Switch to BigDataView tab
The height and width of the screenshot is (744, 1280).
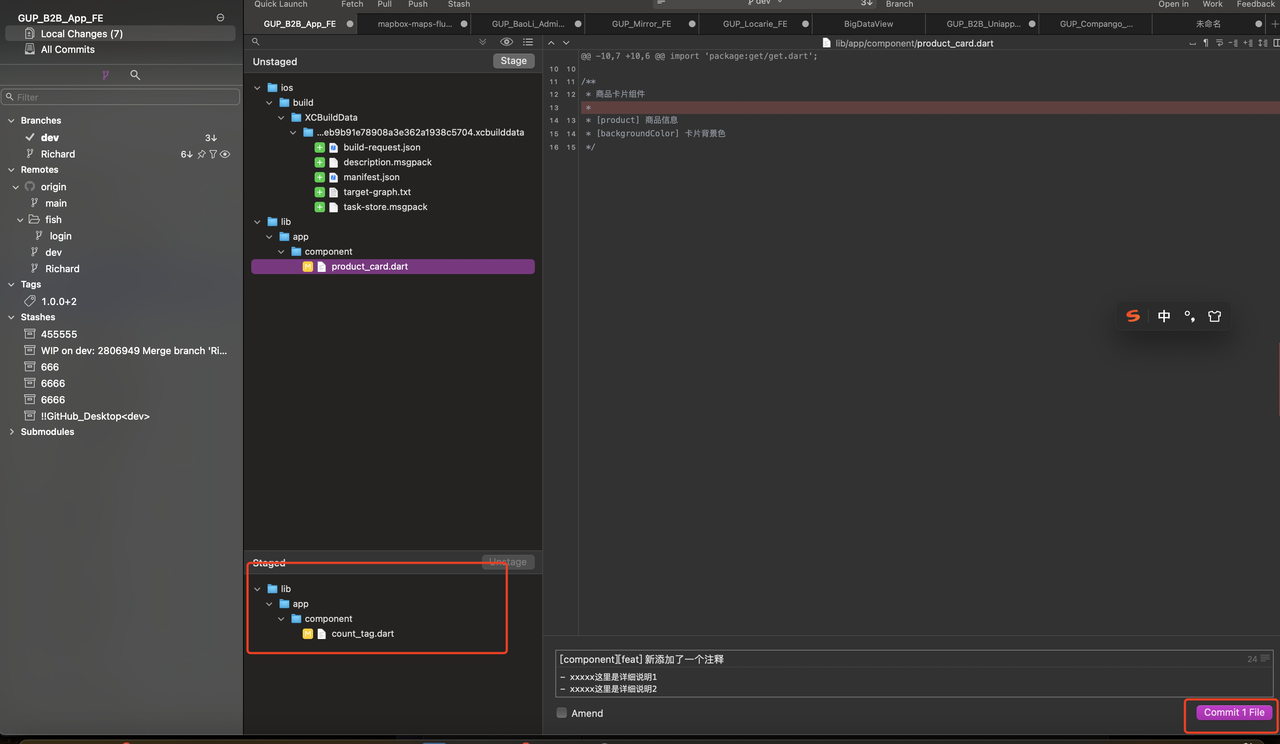pyautogui.click(x=868, y=24)
